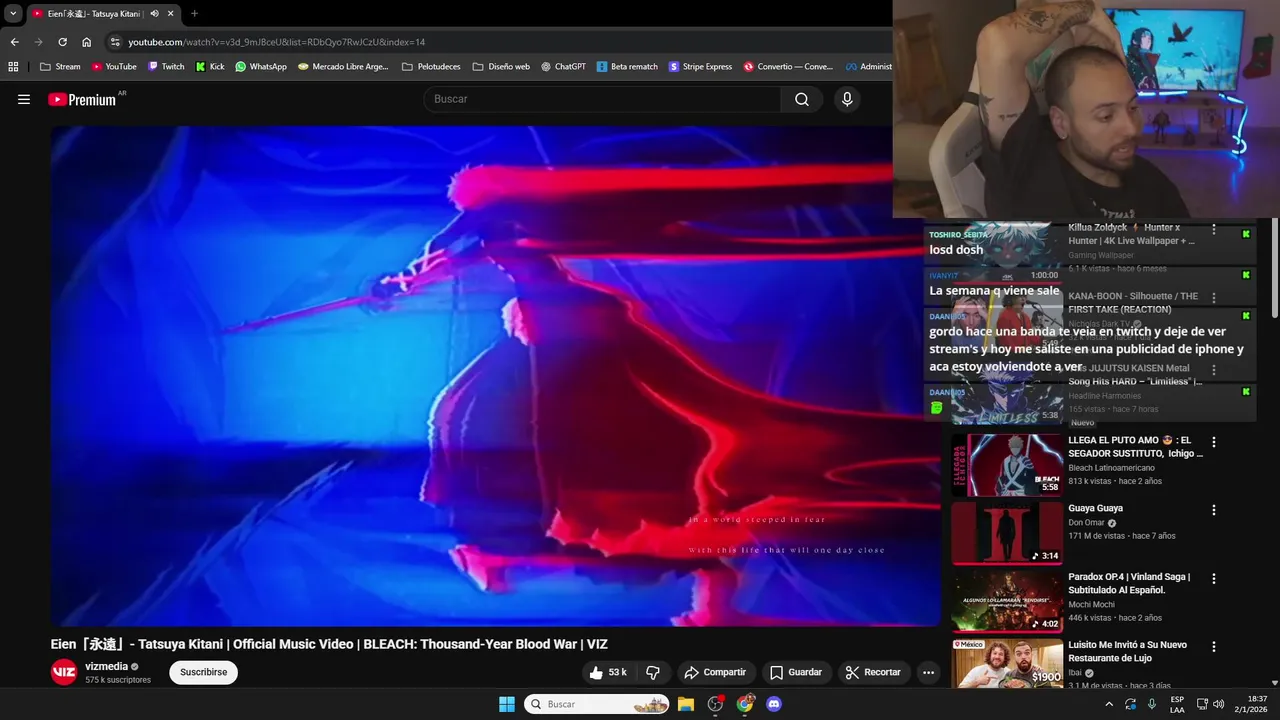Image resolution: width=1280 pixels, height=720 pixels.
Task: Open Mercado Libre Argentina bookmark
Action: coord(343,67)
